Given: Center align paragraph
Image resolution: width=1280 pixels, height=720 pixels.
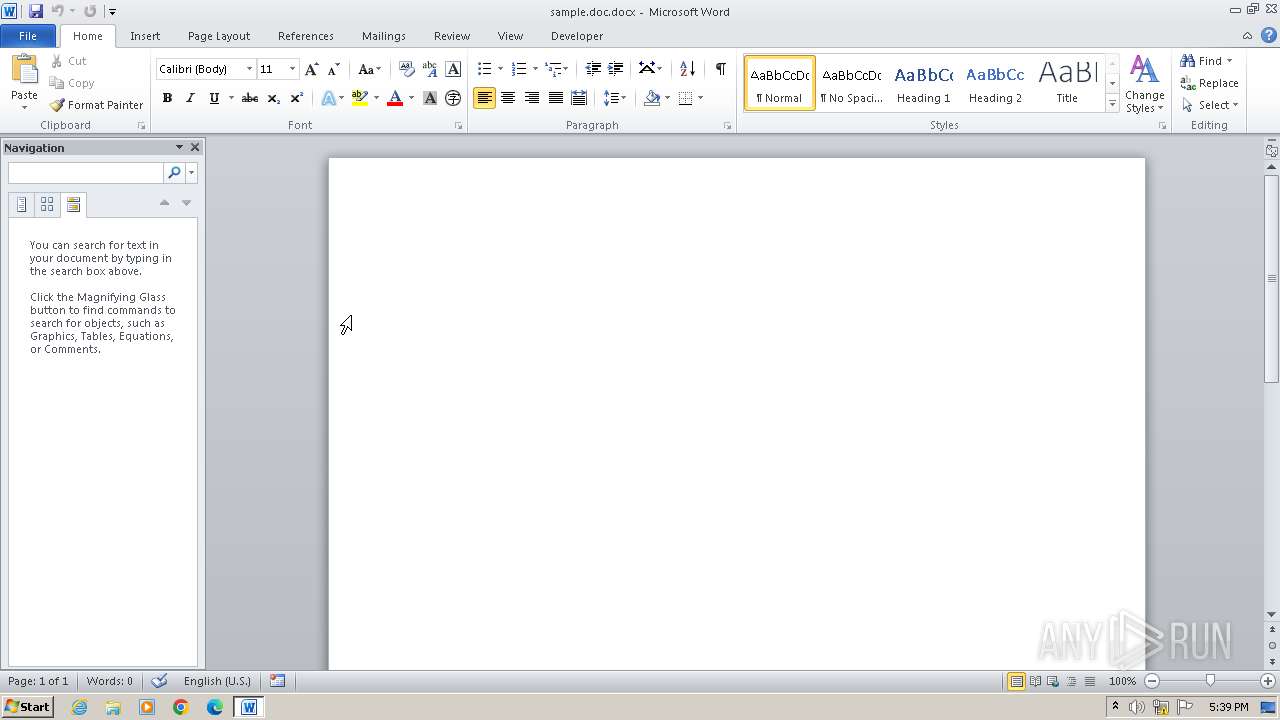Looking at the screenshot, I should point(508,98).
